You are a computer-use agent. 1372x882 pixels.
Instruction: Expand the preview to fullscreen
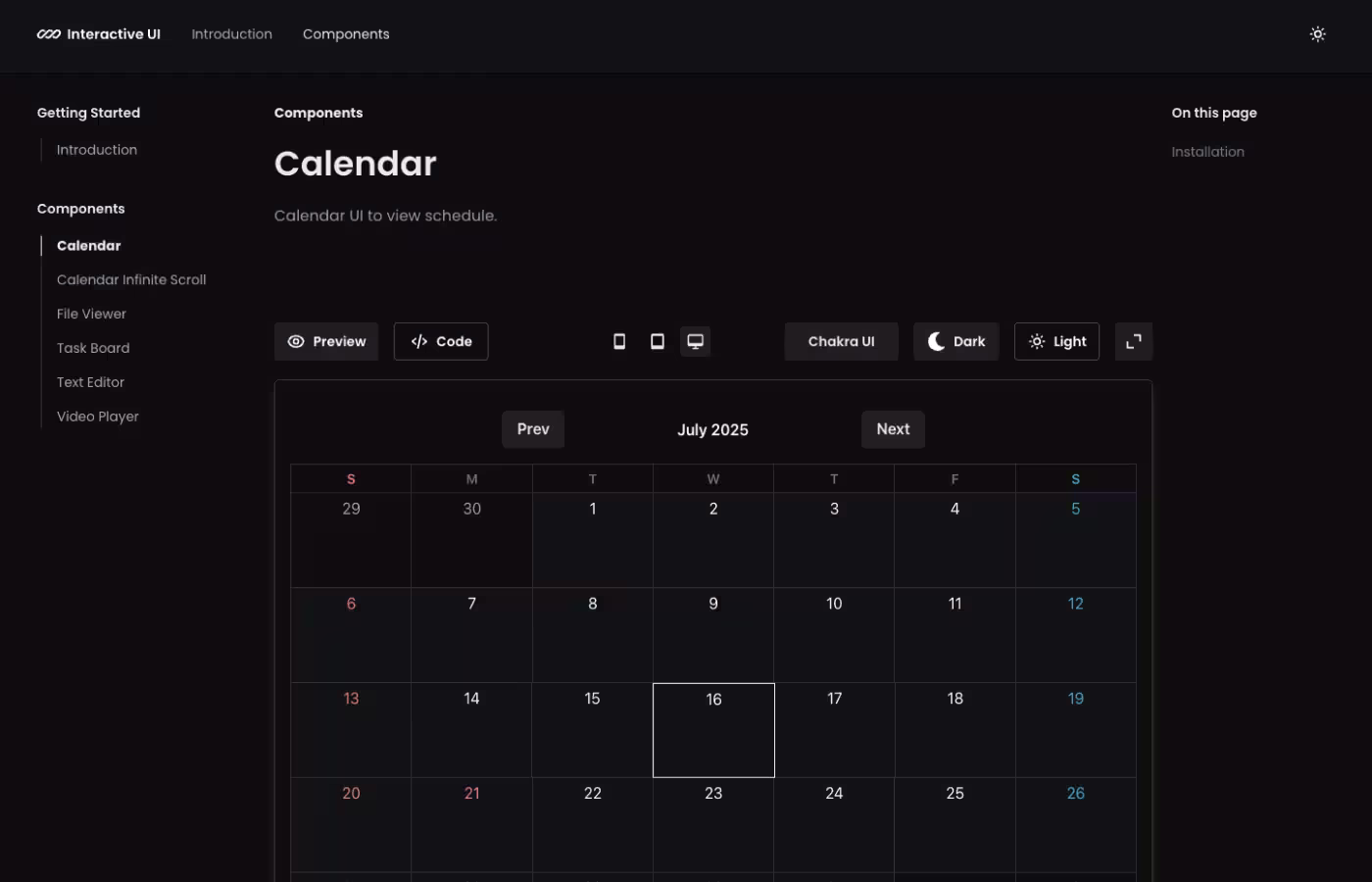1133,341
